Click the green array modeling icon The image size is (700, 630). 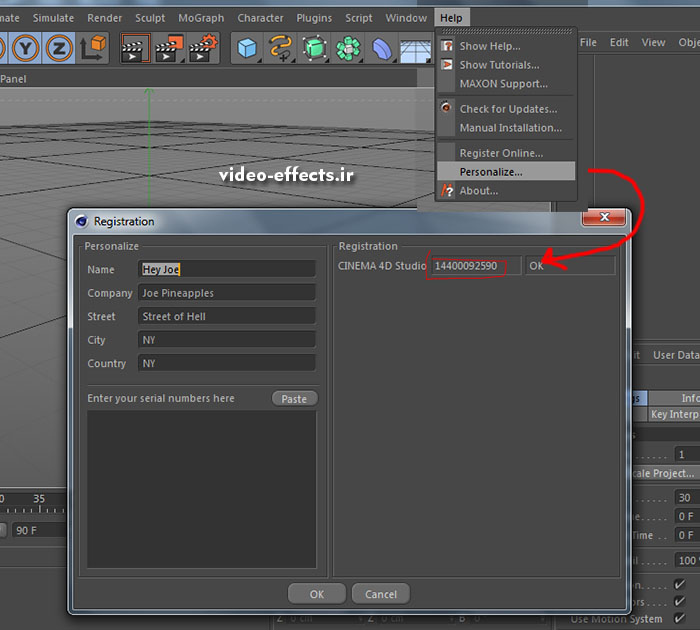pyautogui.click(x=348, y=48)
